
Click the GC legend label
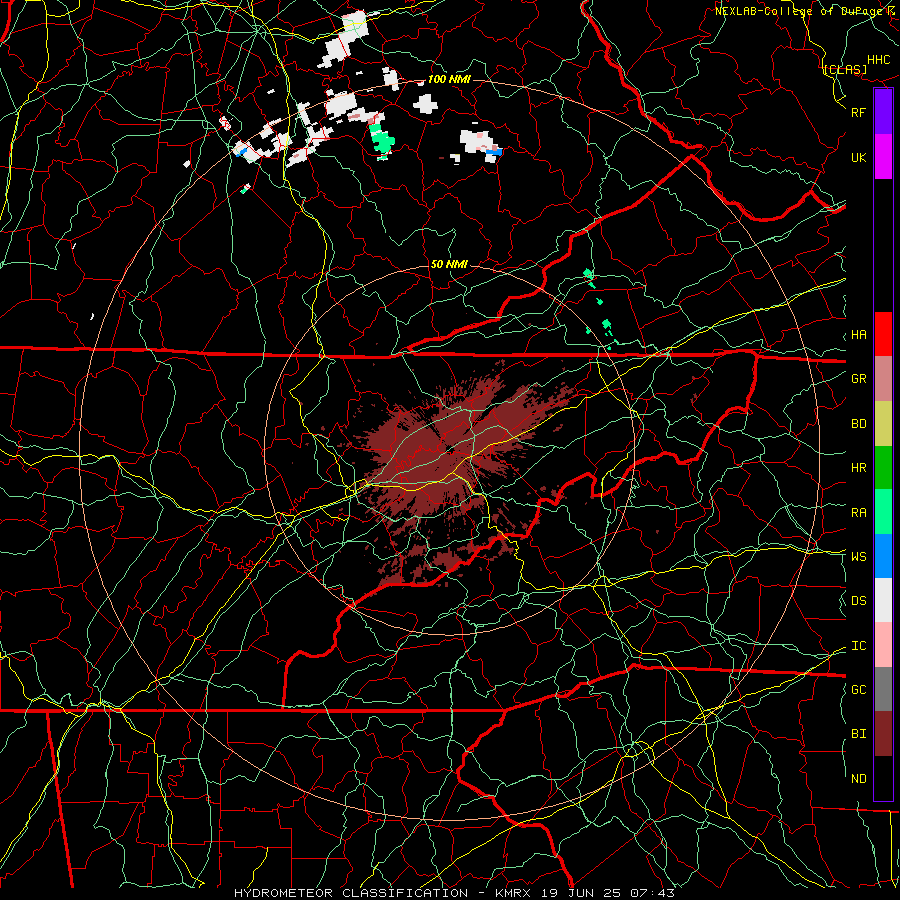pyautogui.click(x=858, y=690)
